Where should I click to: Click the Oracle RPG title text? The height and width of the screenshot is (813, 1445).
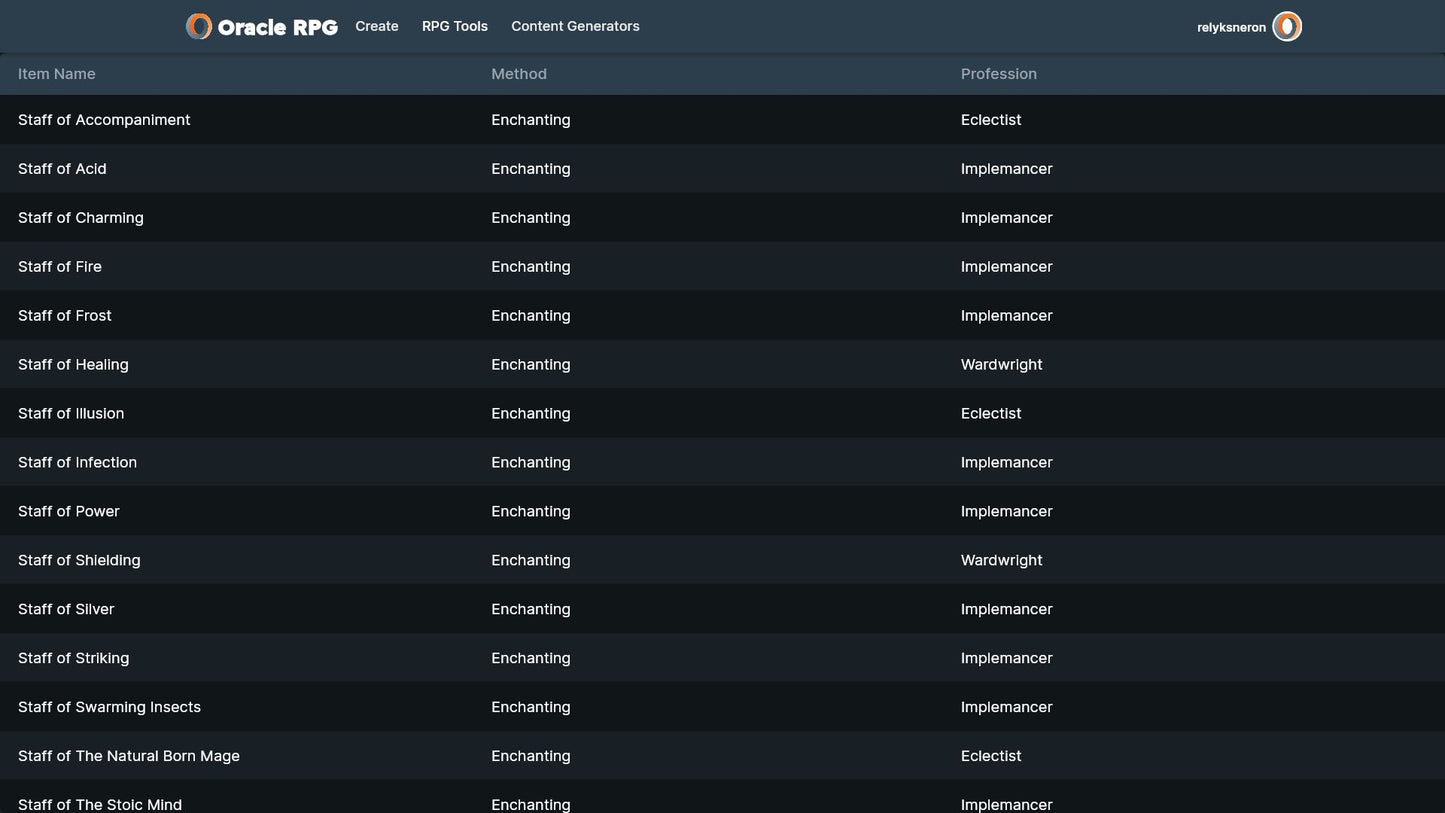(x=278, y=28)
